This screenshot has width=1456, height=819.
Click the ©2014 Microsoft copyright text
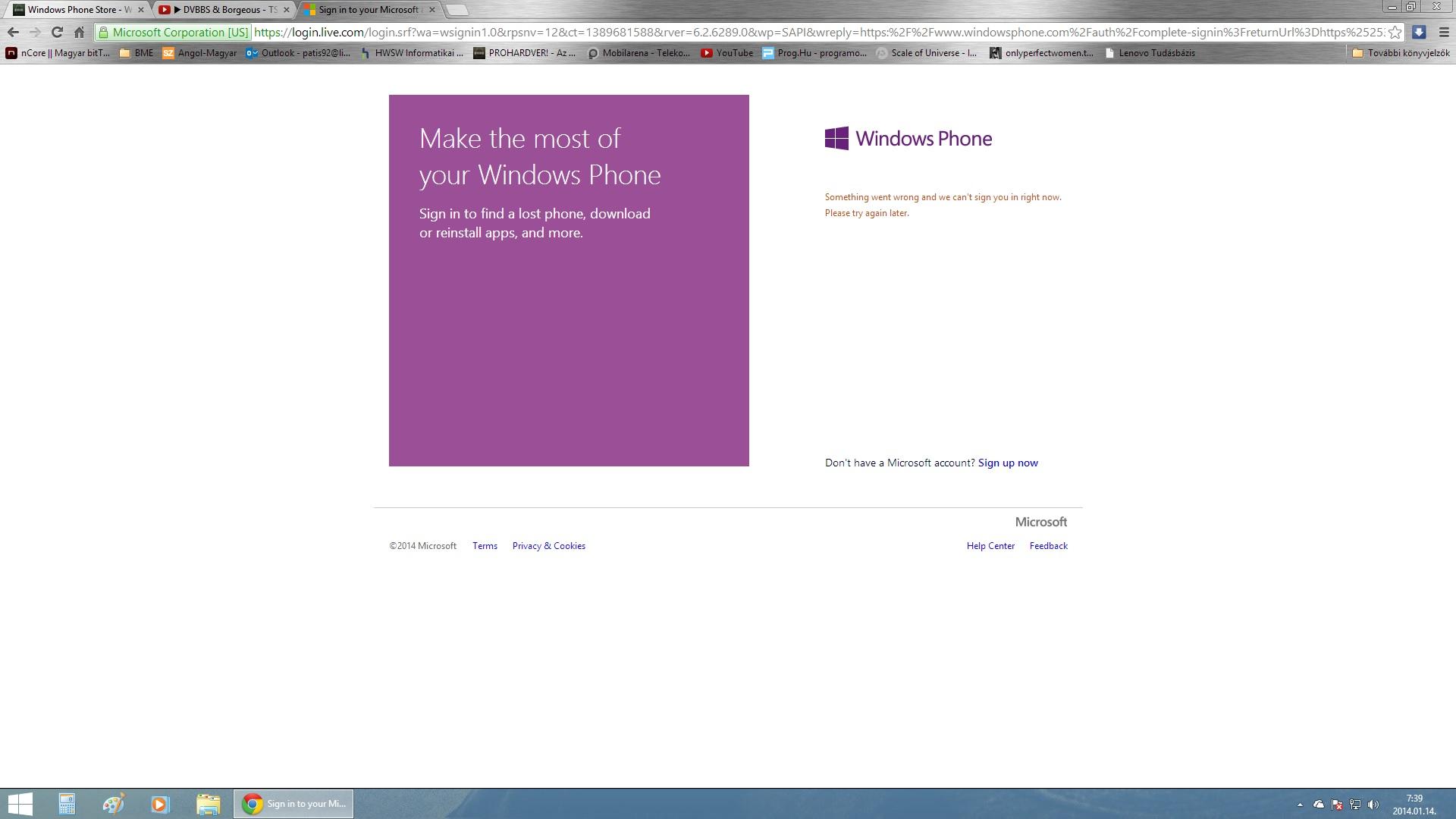click(x=422, y=546)
